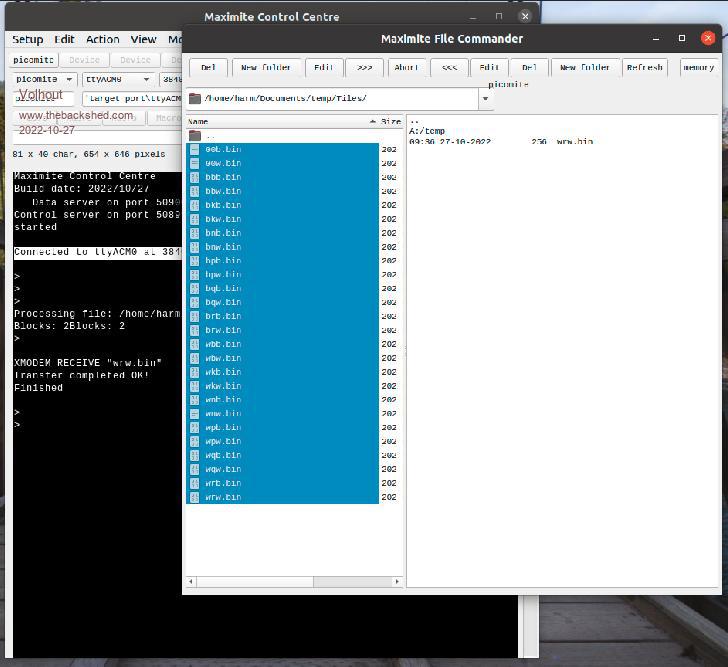Screen dimensions: 728x667
Task: Open the Action menu
Action: coord(102,39)
